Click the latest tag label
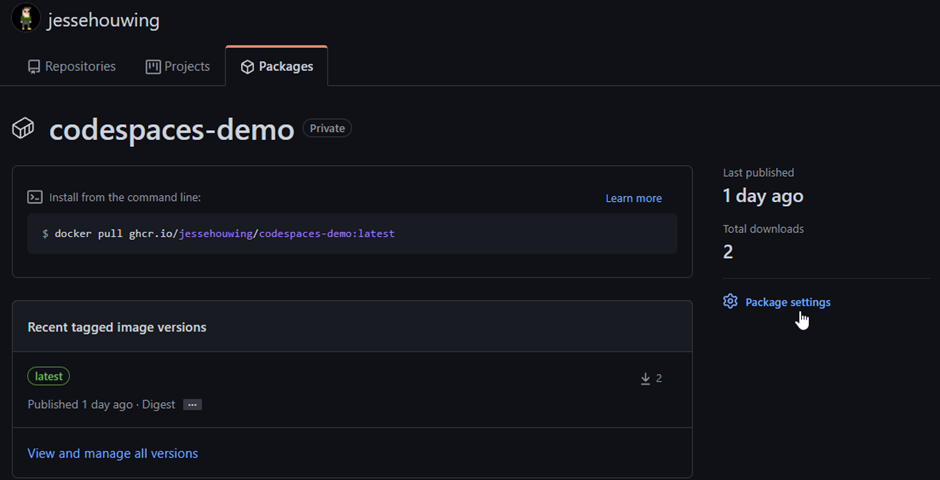Screen dimensions: 940x480 49,376
